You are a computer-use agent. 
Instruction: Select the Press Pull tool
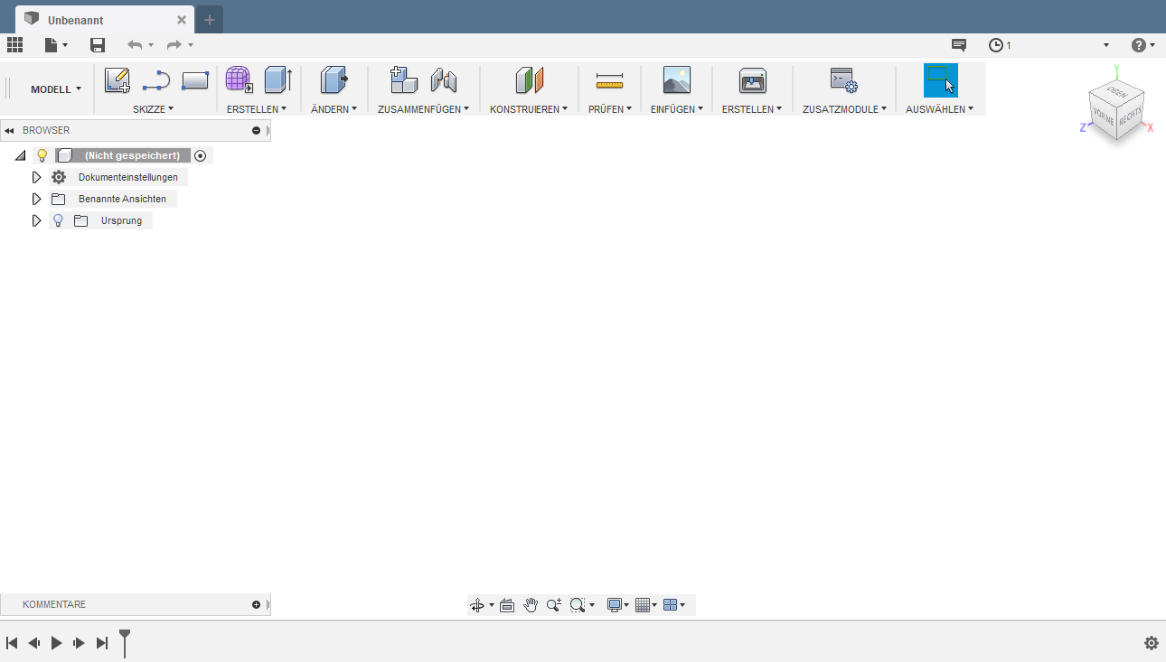[x=334, y=80]
